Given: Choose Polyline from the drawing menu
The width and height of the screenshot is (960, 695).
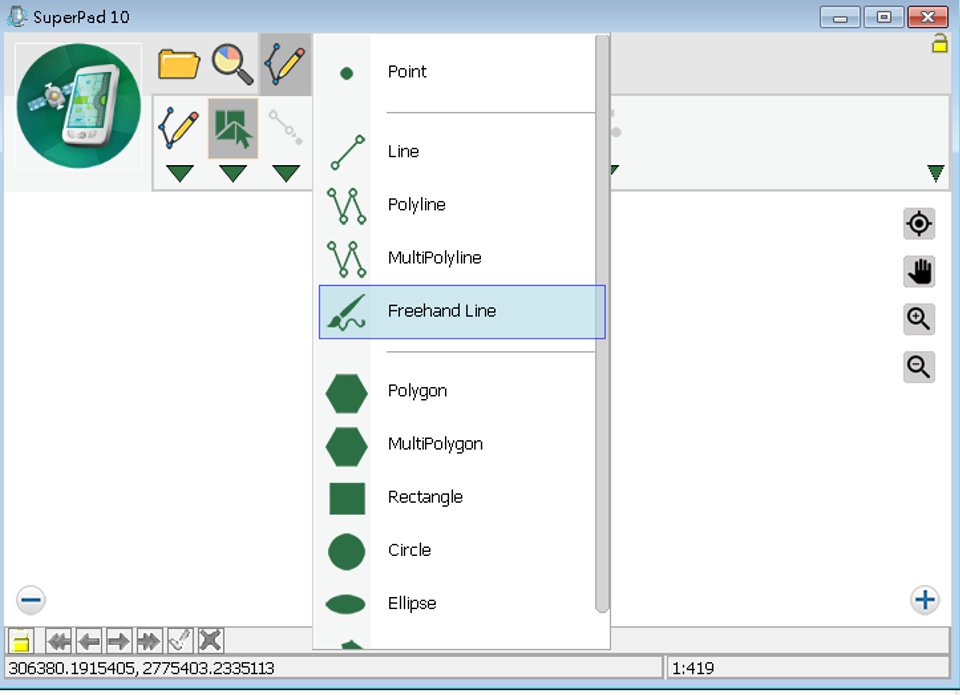Looking at the screenshot, I should coord(416,205).
